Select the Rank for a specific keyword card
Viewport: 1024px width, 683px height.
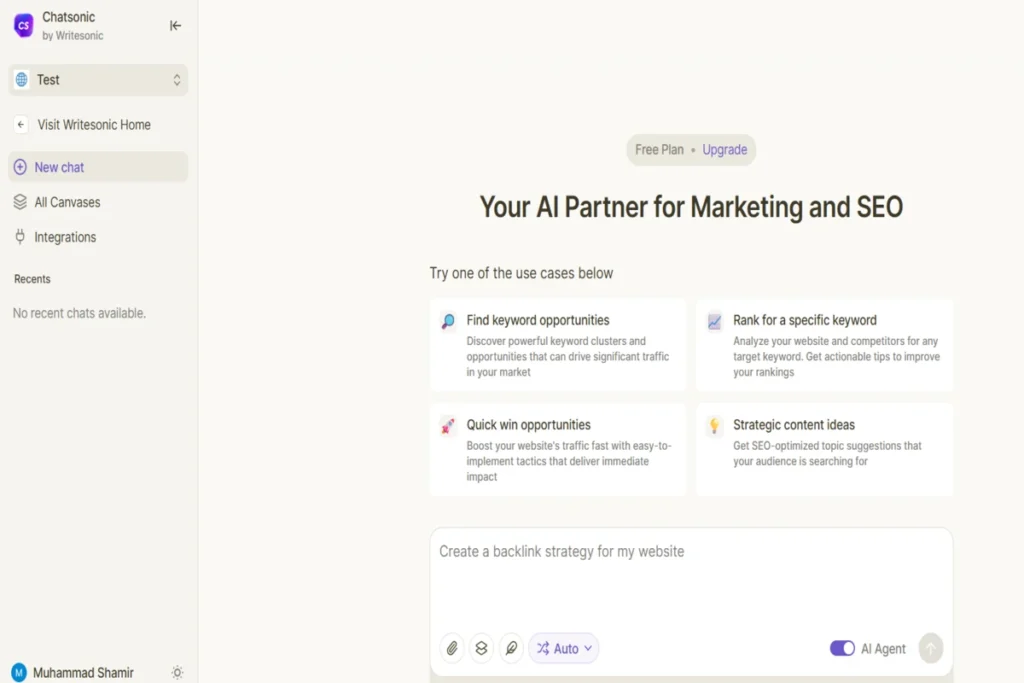pyautogui.click(x=824, y=345)
